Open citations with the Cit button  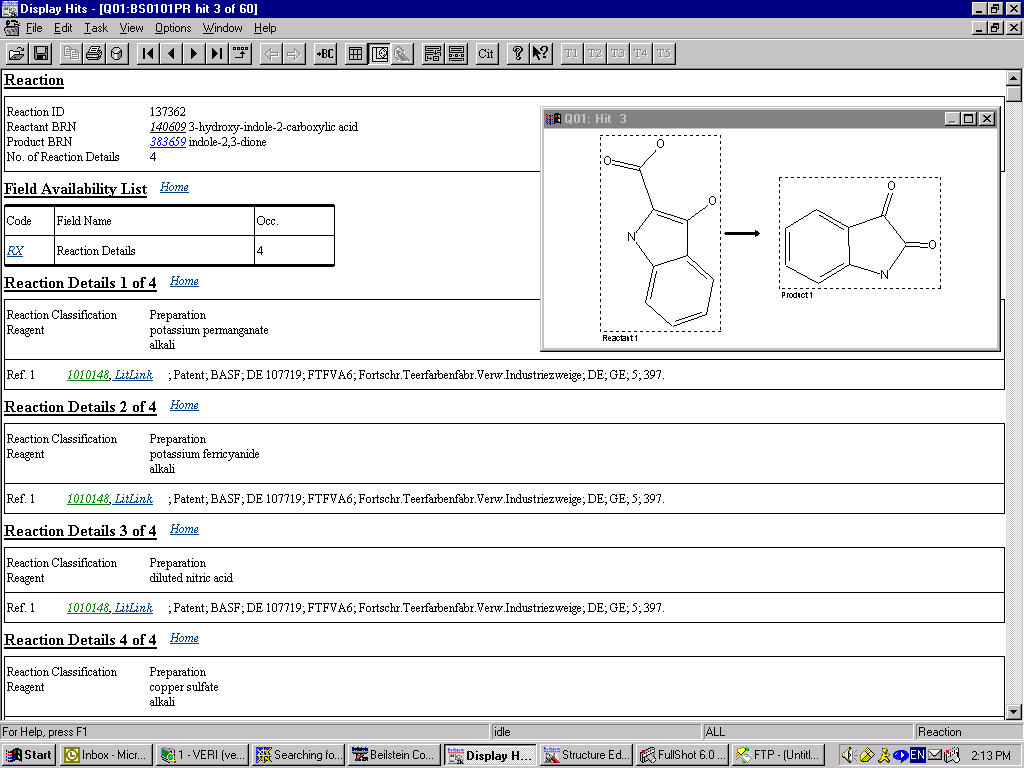[486, 54]
